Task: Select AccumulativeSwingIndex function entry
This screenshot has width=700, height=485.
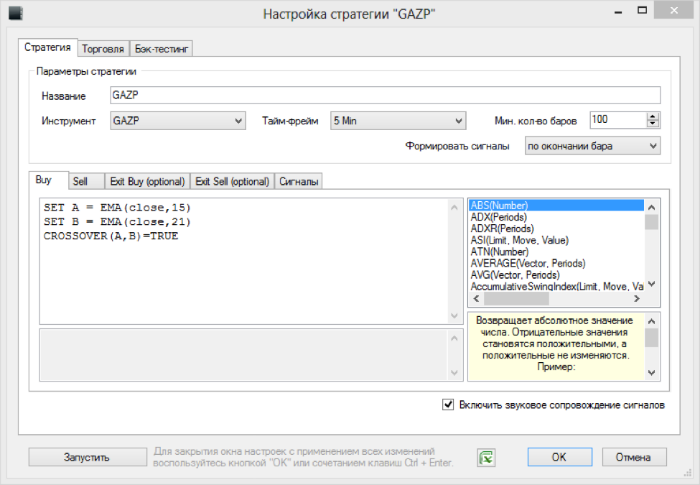Action: (x=556, y=287)
